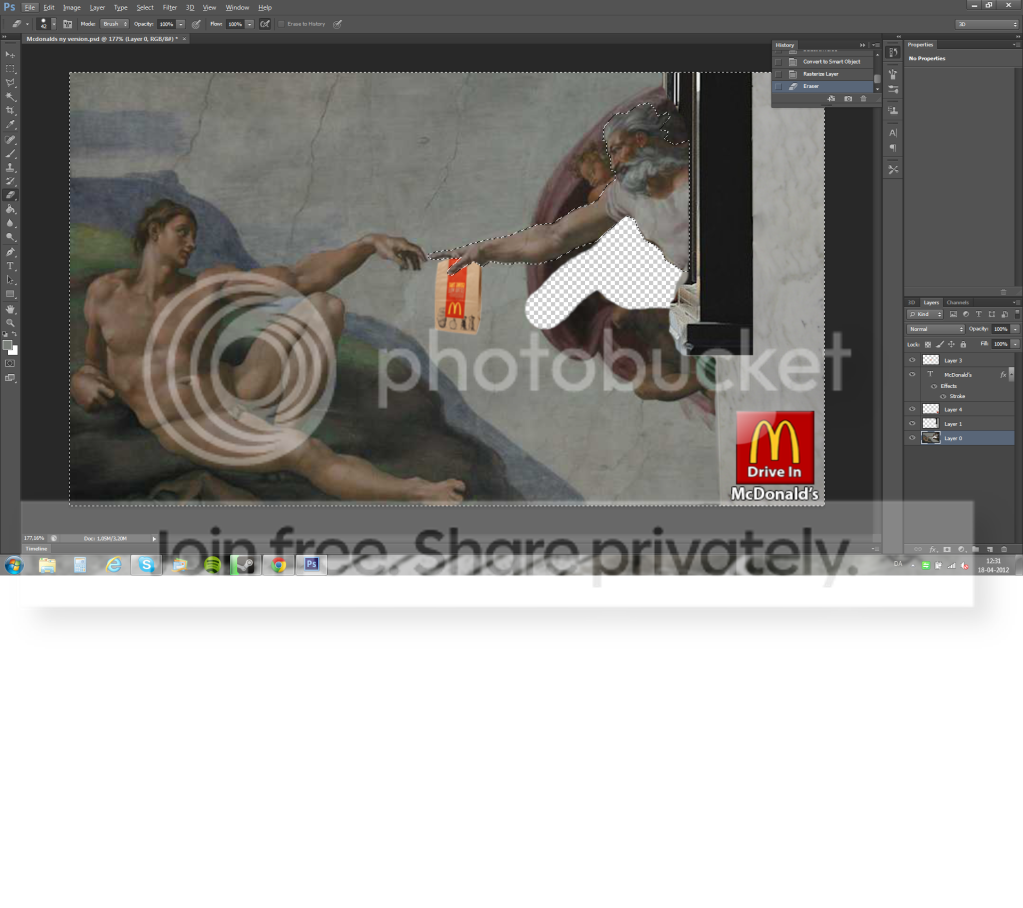1023x908 pixels.
Task: Select the Pen tool
Action: [x=10, y=252]
